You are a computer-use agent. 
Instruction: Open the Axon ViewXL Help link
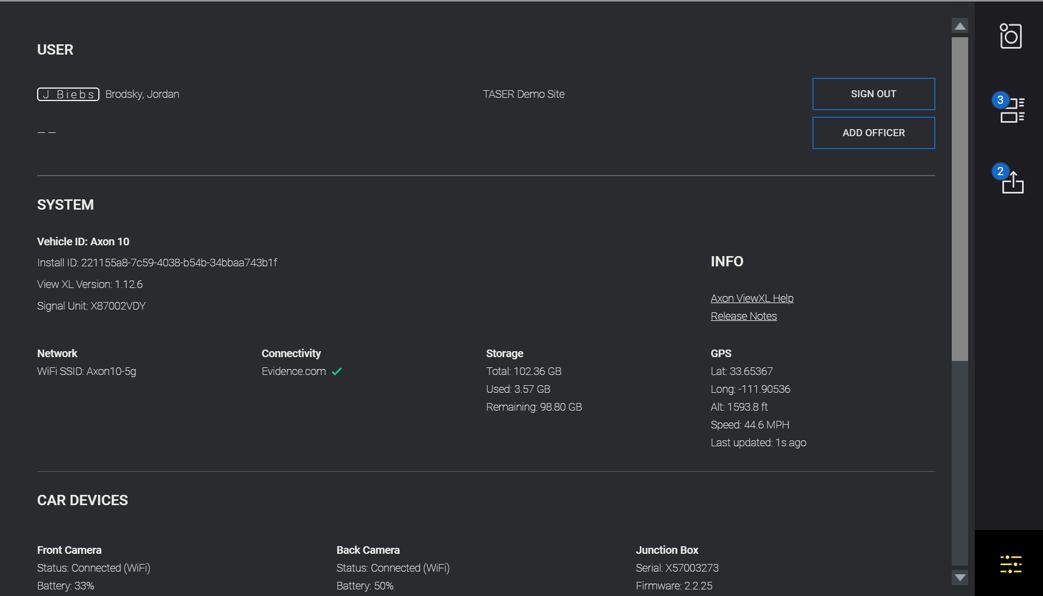(x=751, y=297)
